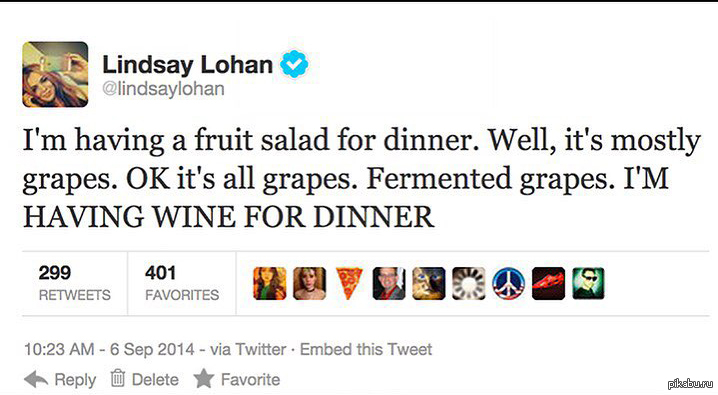Click the Lindsay Lohan display name
Viewport: 718px width, 395px height.
pyautogui.click(x=188, y=65)
